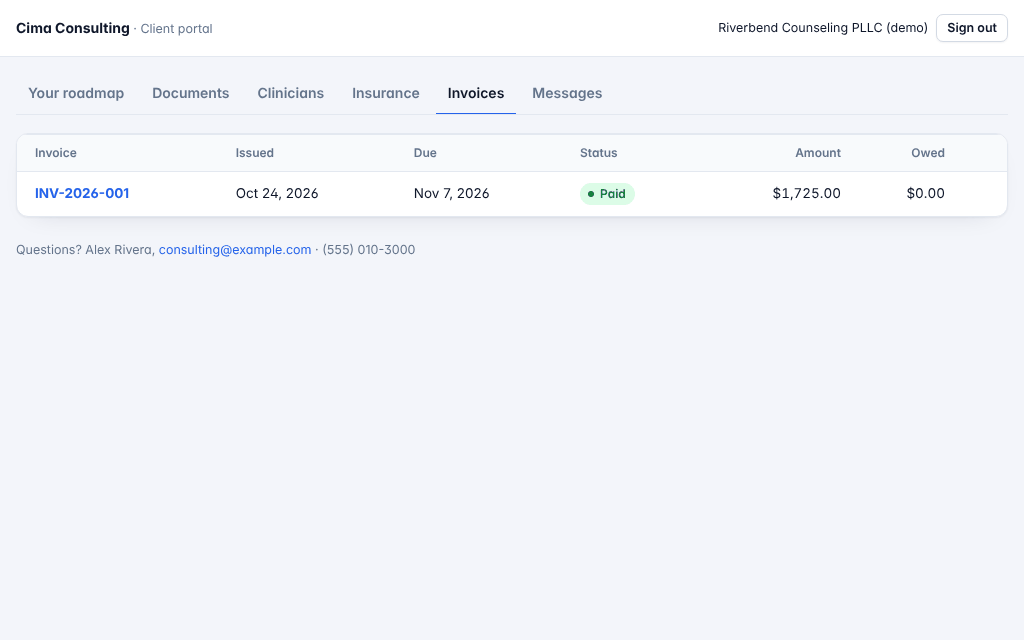Click the Invoices tab
Viewport: 1024px width, 640px height.
pyautogui.click(x=475, y=93)
